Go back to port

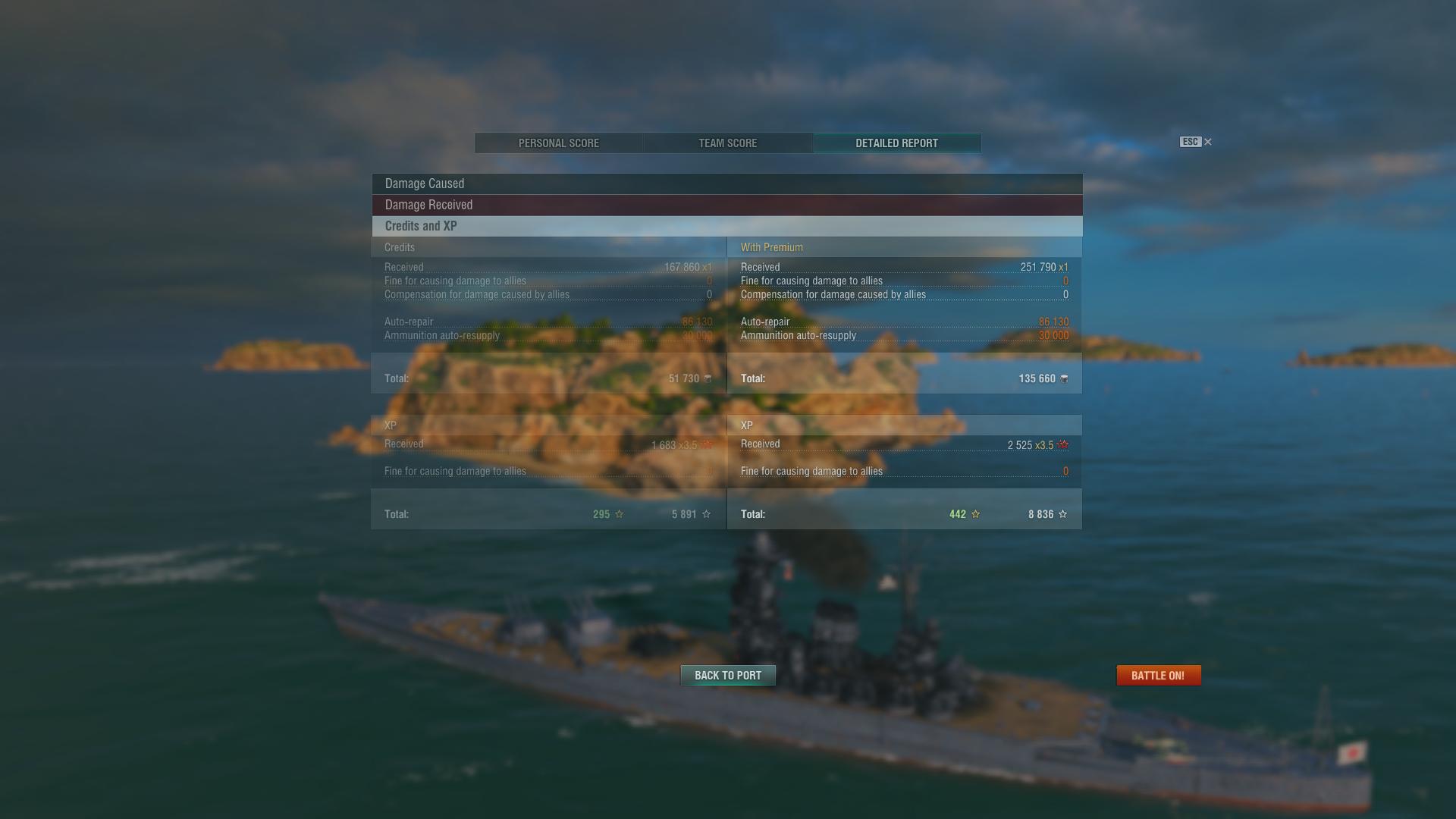coord(728,676)
